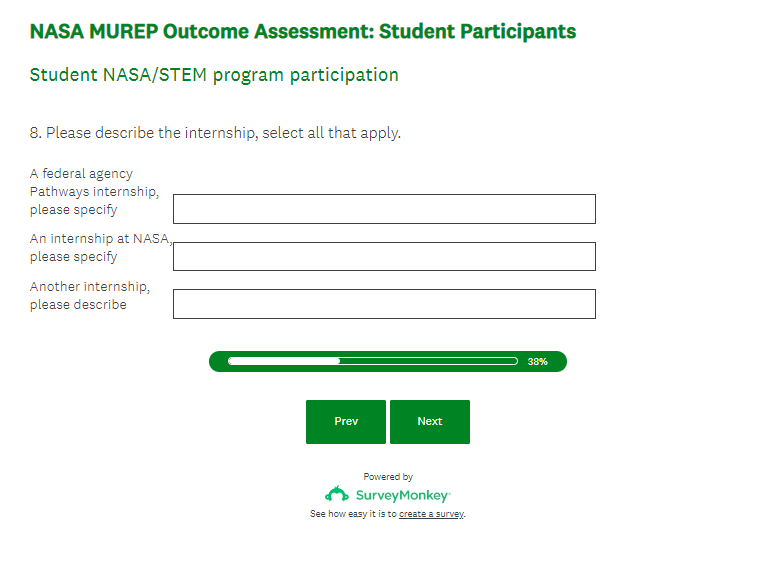Click the question 8 internship prompt text
Image resolution: width=774 pixels, height=572 pixels.
click(x=215, y=133)
